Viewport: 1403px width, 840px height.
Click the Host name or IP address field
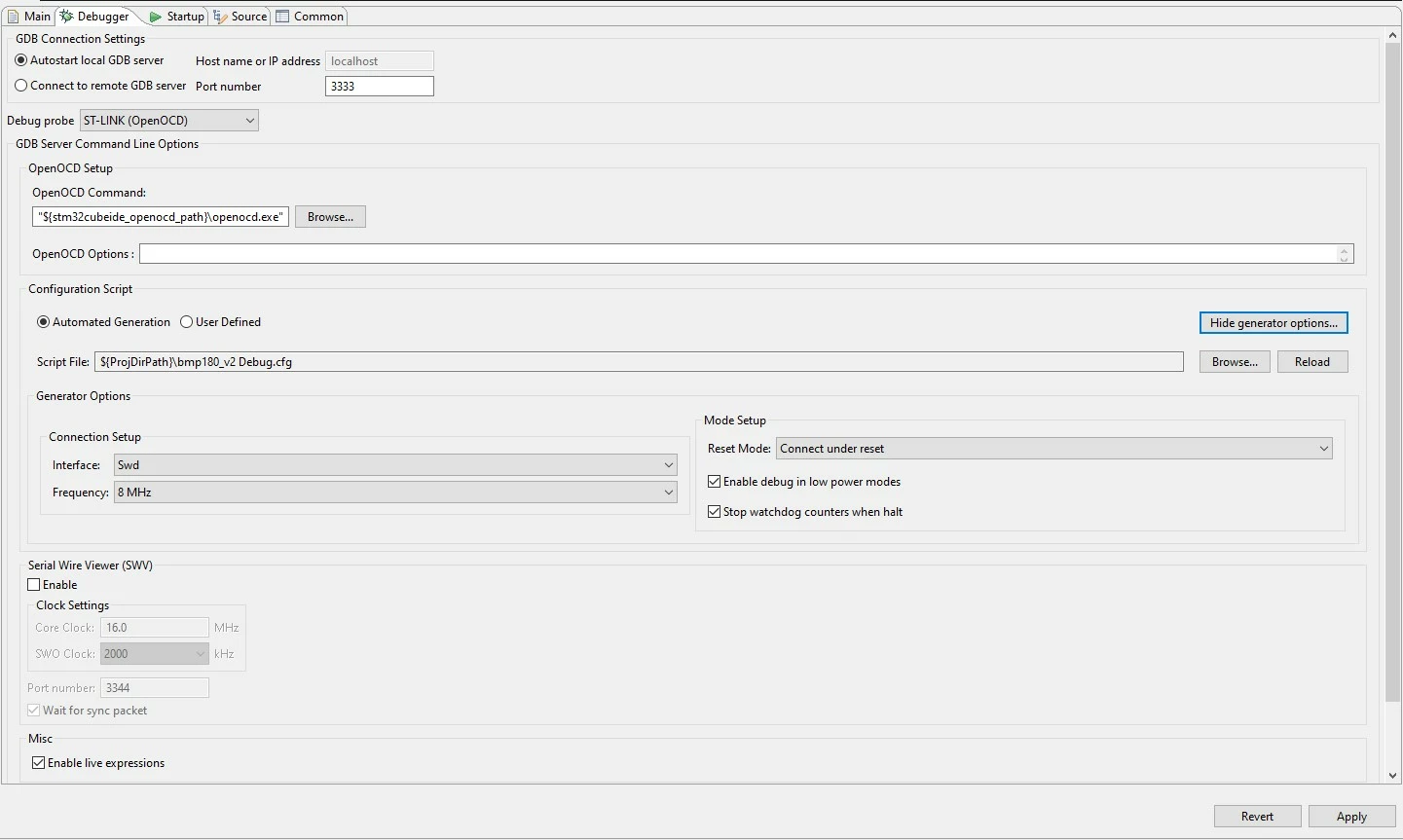point(379,61)
